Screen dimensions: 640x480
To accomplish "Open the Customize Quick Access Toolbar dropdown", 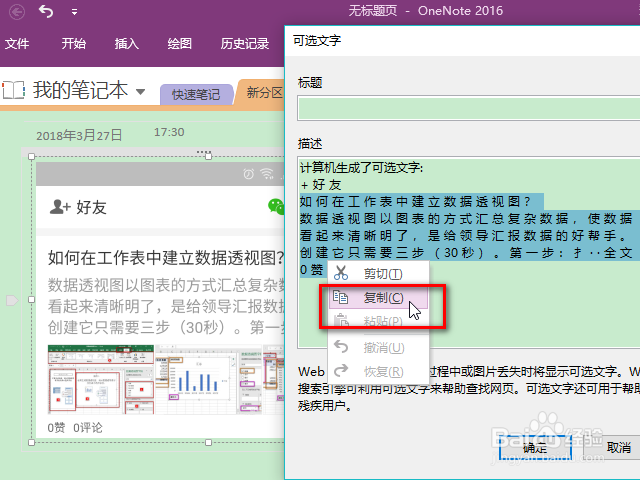I will tap(74, 12).
